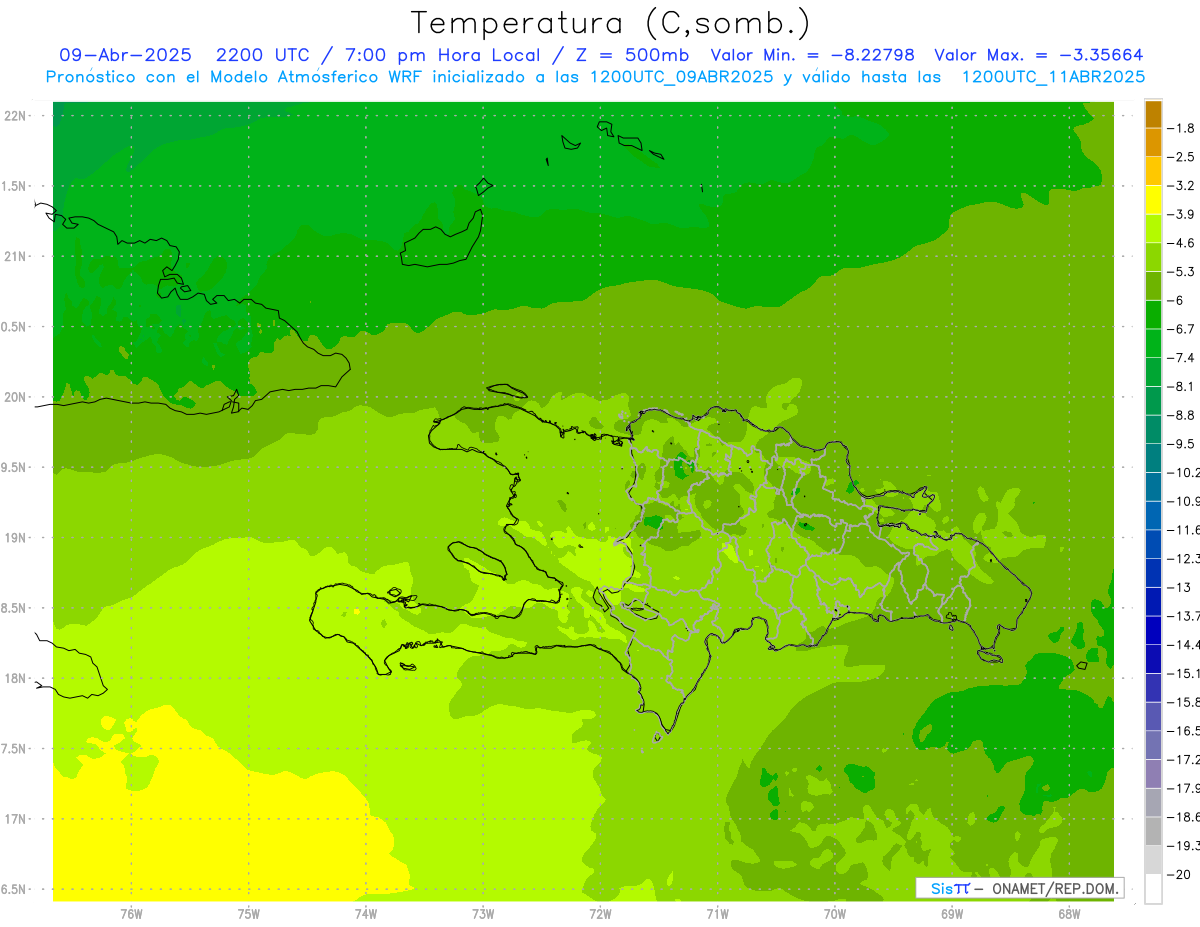This screenshot has height=927, width=1200.
Task: Click the "75W" longitude label
Action: coord(249,913)
